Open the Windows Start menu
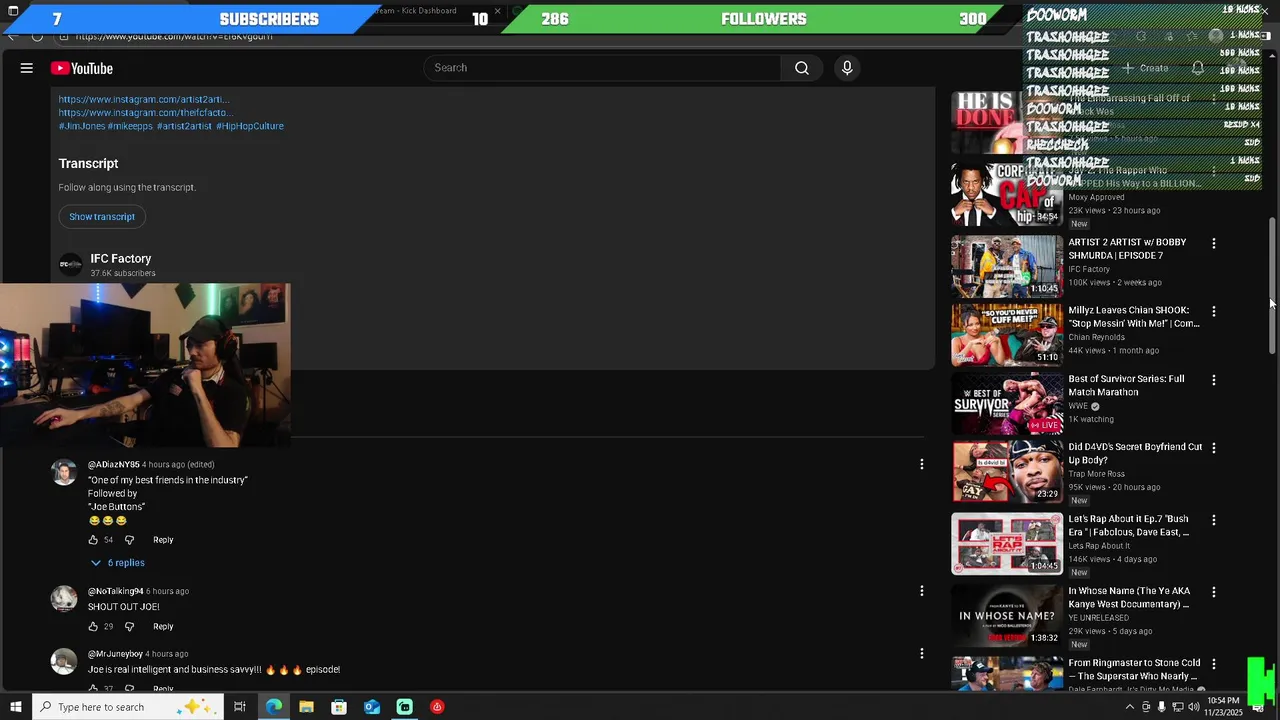Image resolution: width=1280 pixels, height=720 pixels. (14, 707)
